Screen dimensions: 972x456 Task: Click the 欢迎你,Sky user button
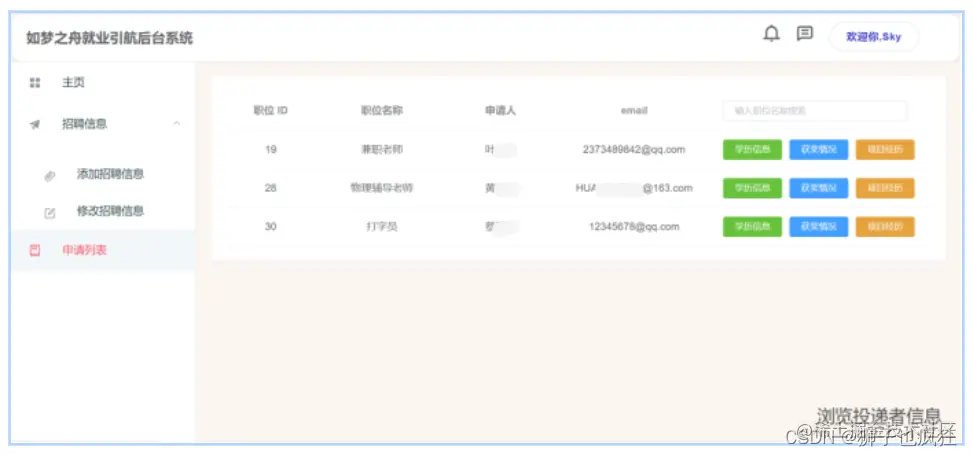click(x=873, y=37)
